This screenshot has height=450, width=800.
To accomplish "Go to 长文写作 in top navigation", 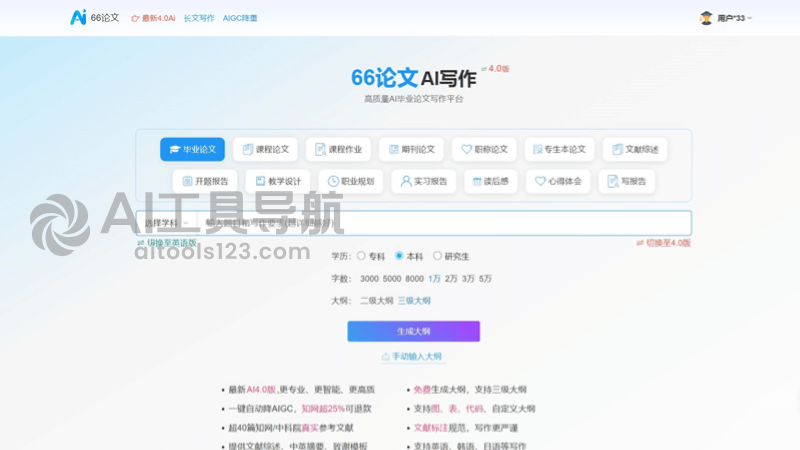I will pyautogui.click(x=199, y=18).
